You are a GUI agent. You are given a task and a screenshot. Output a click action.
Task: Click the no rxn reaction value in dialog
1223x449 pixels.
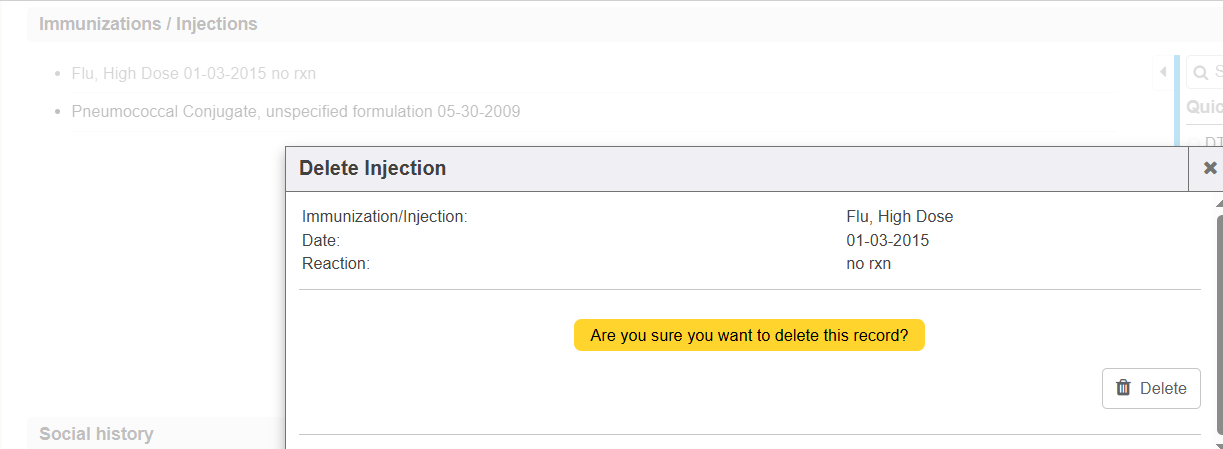868,264
